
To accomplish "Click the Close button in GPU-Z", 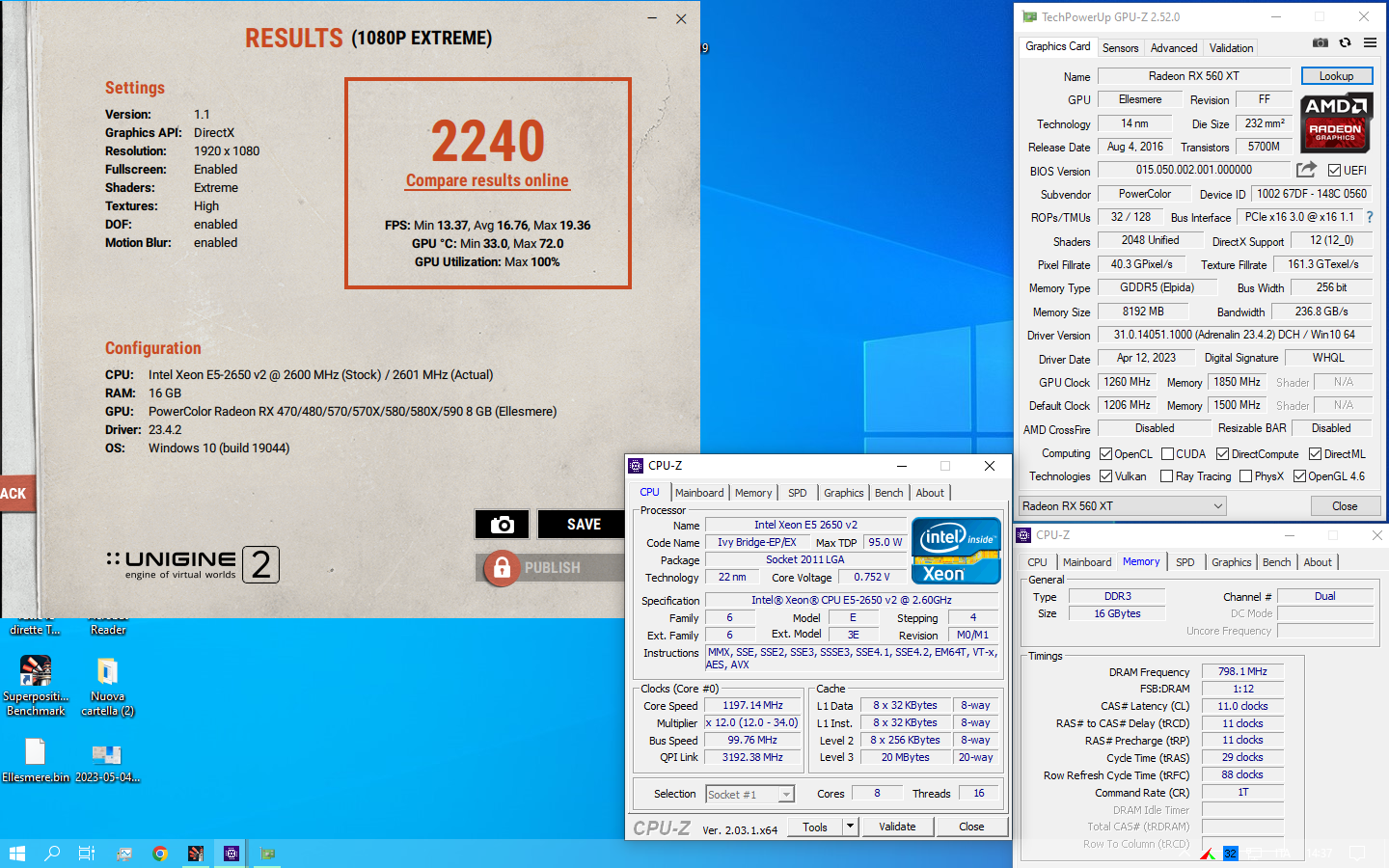I will point(1345,505).
